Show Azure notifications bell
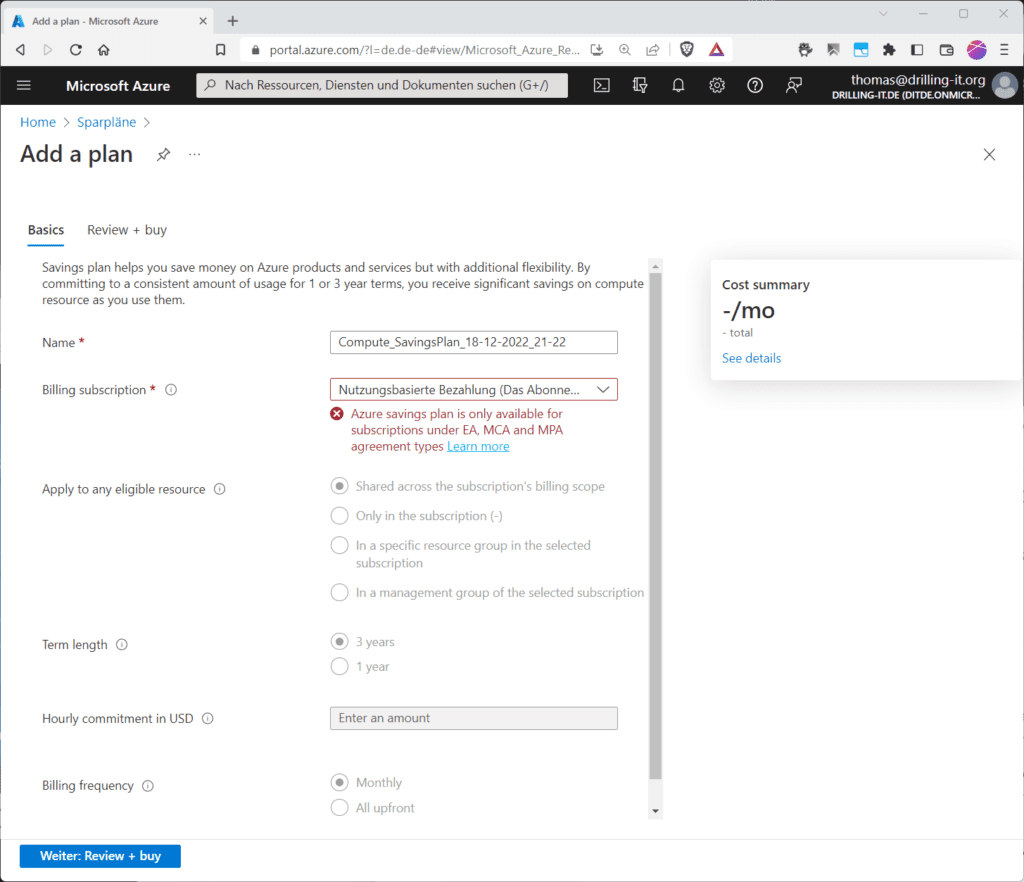This screenshot has width=1024, height=882. [x=679, y=86]
